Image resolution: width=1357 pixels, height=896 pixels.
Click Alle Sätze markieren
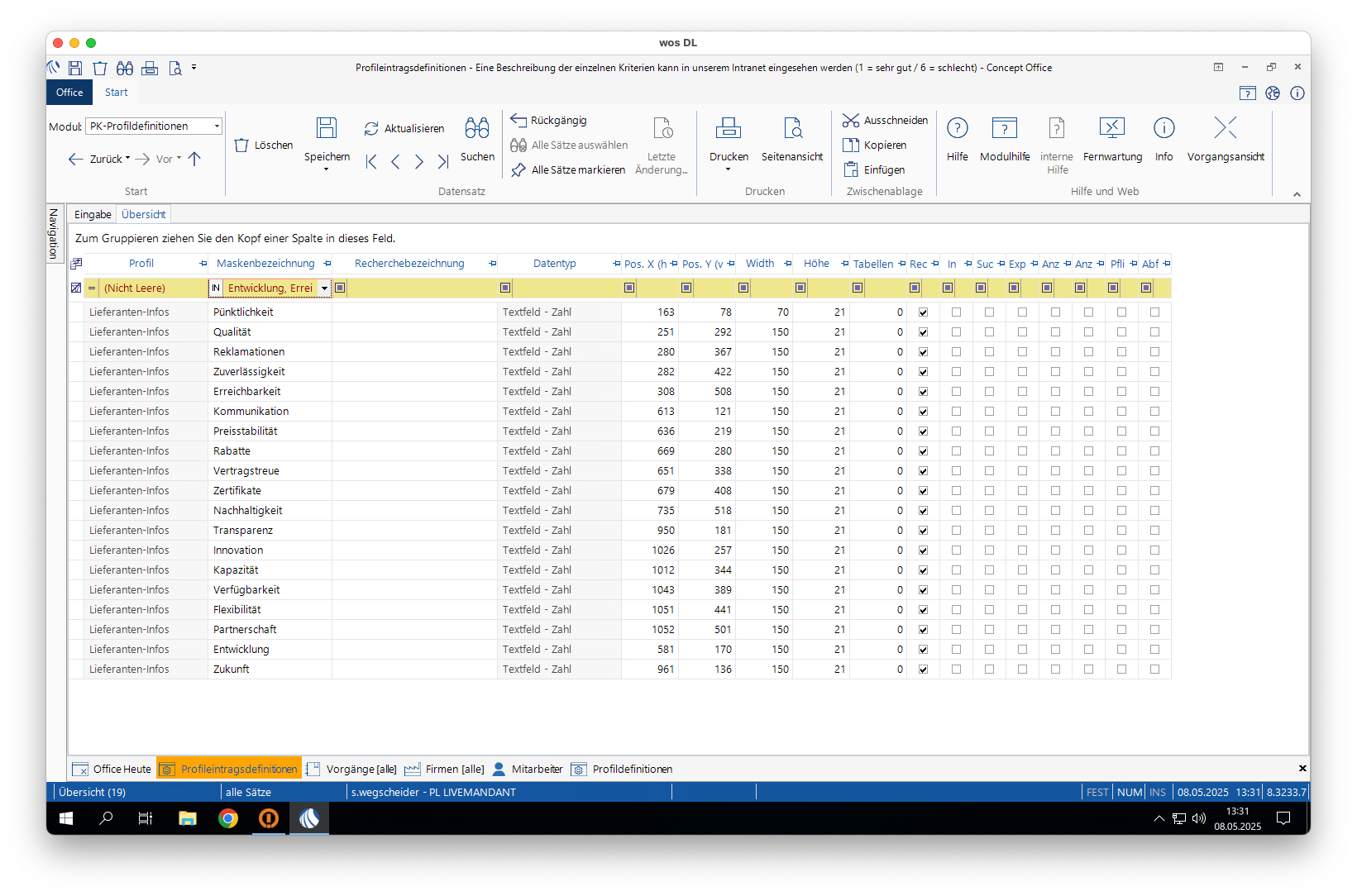[x=568, y=170]
